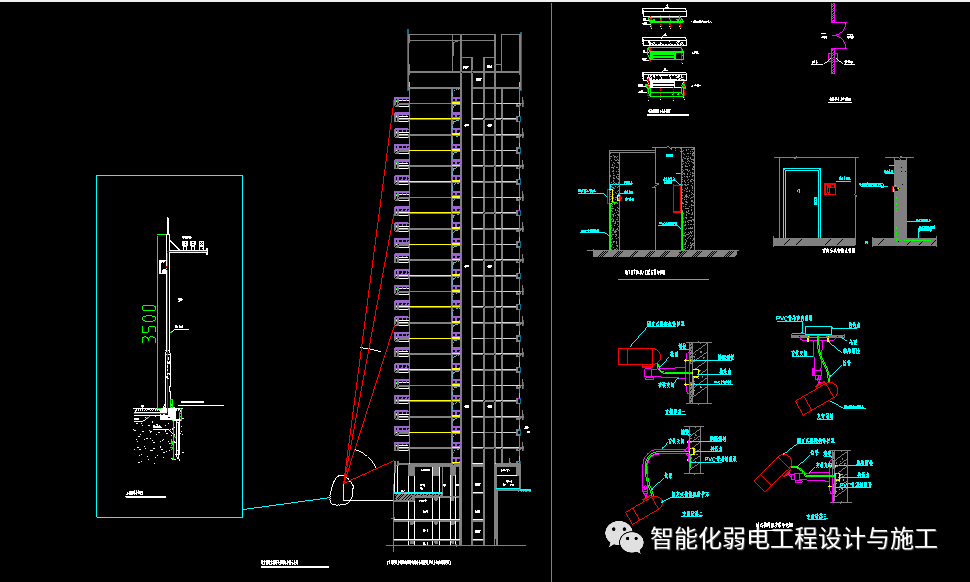Click the red card reader box beside the cyan door
This screenshot has height=582, width=970.
pyautogui.click(x=829, y=190)
